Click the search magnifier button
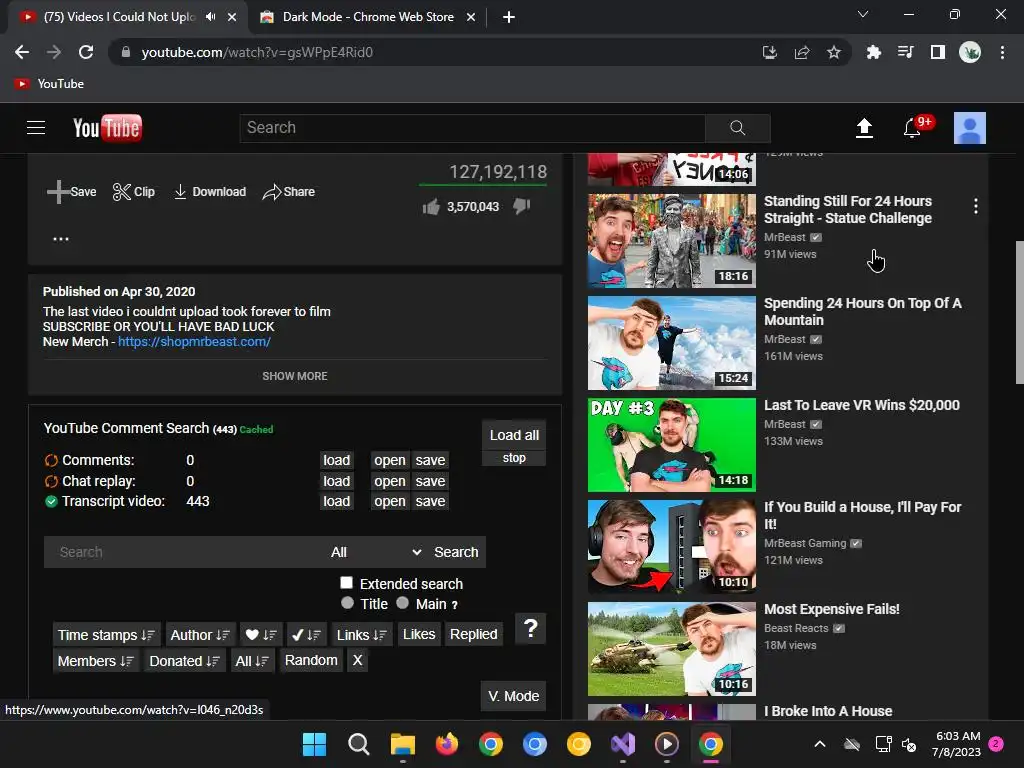 [x=737, y=128]
